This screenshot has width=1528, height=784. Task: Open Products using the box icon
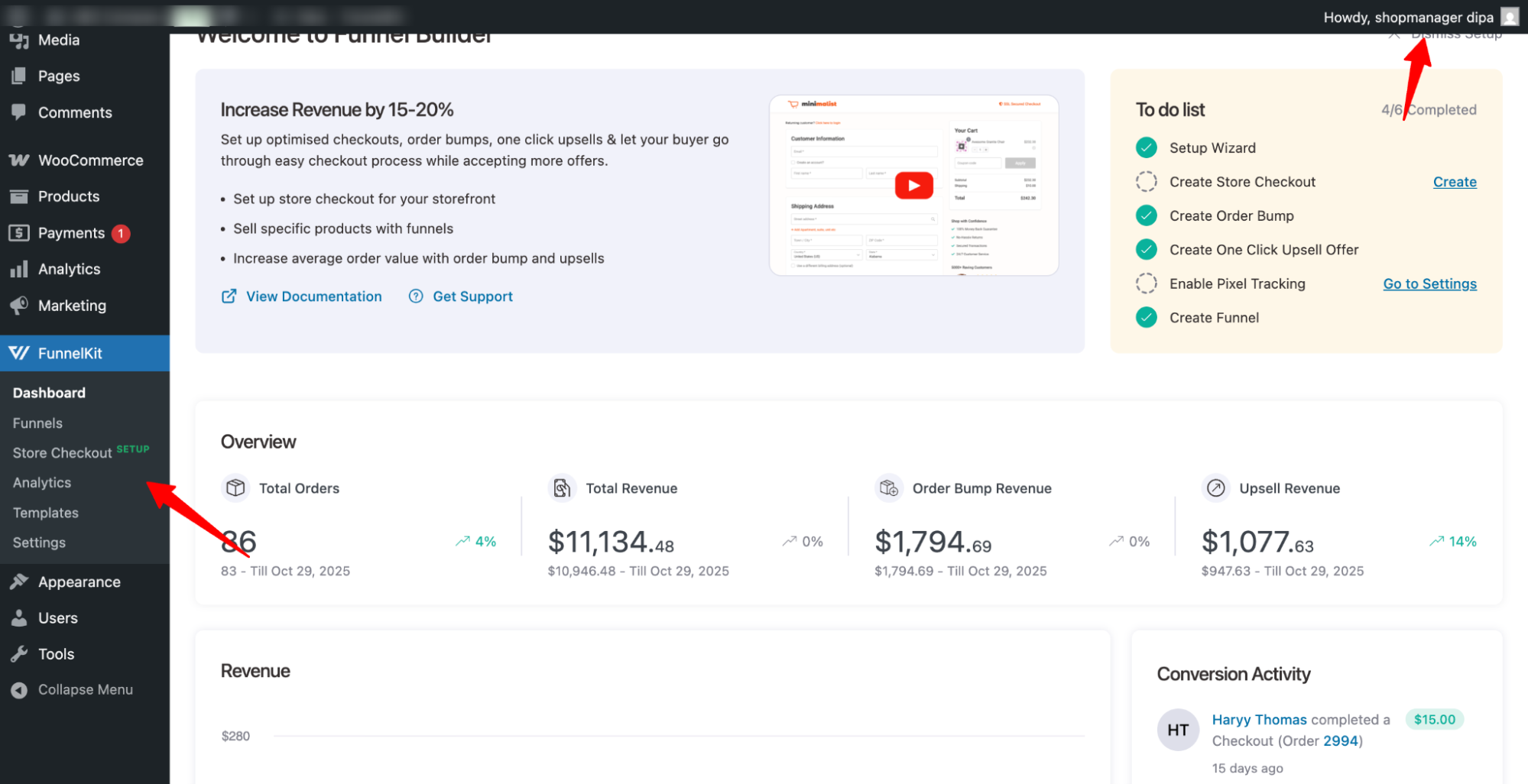pyautogui.click(x=19, y=196)
